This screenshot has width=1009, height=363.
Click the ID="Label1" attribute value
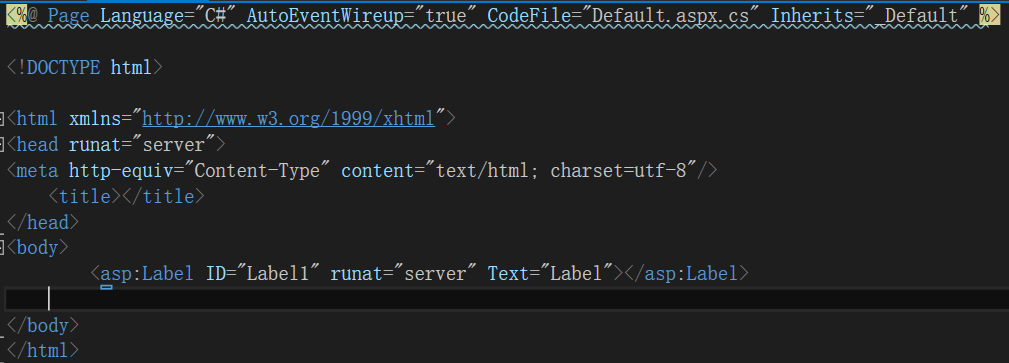click(279, 274)
